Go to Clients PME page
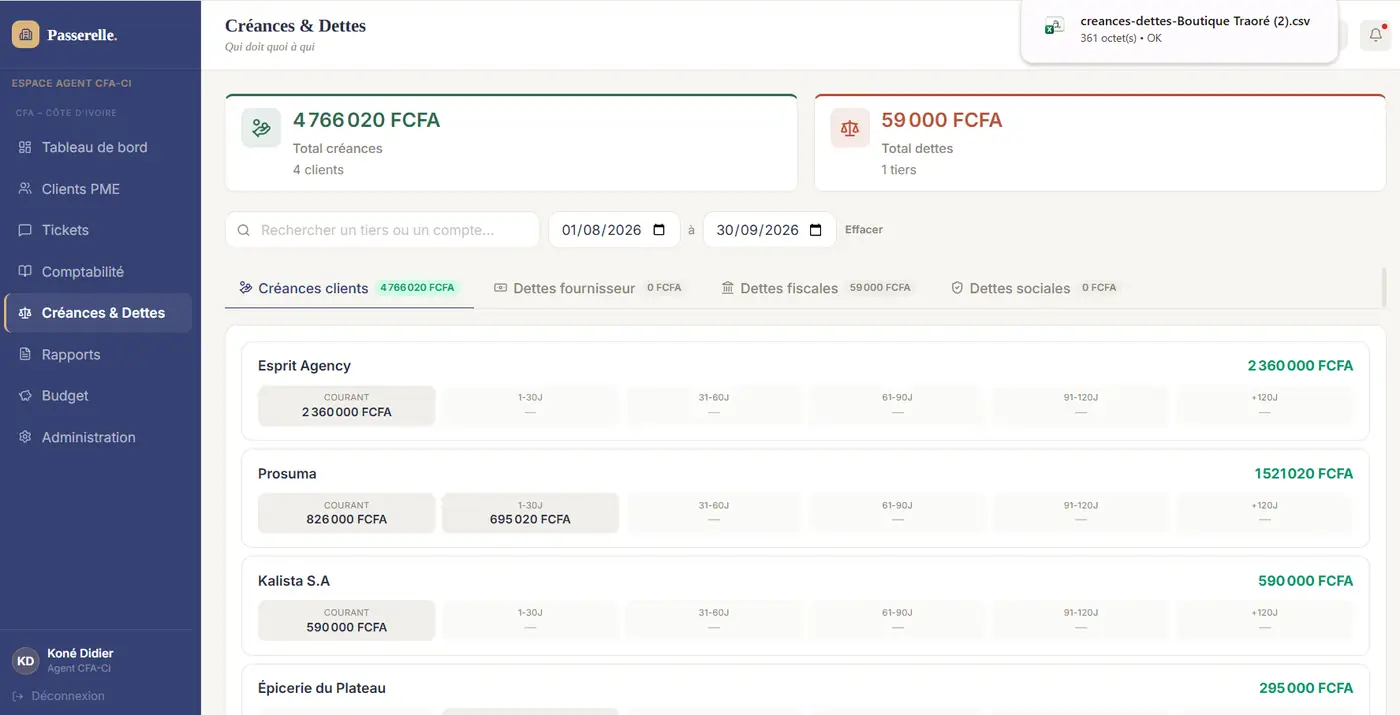 tap(98, 189)
